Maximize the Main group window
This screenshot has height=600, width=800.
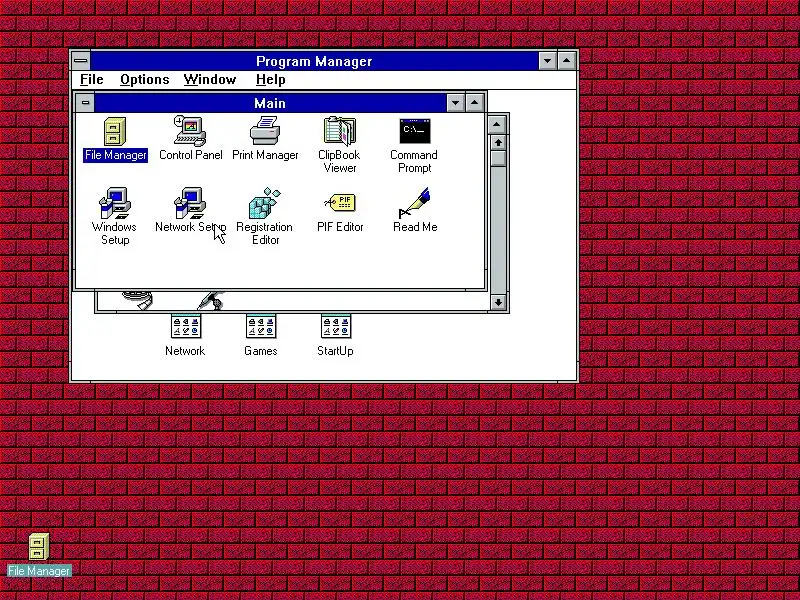pos(474,103)
